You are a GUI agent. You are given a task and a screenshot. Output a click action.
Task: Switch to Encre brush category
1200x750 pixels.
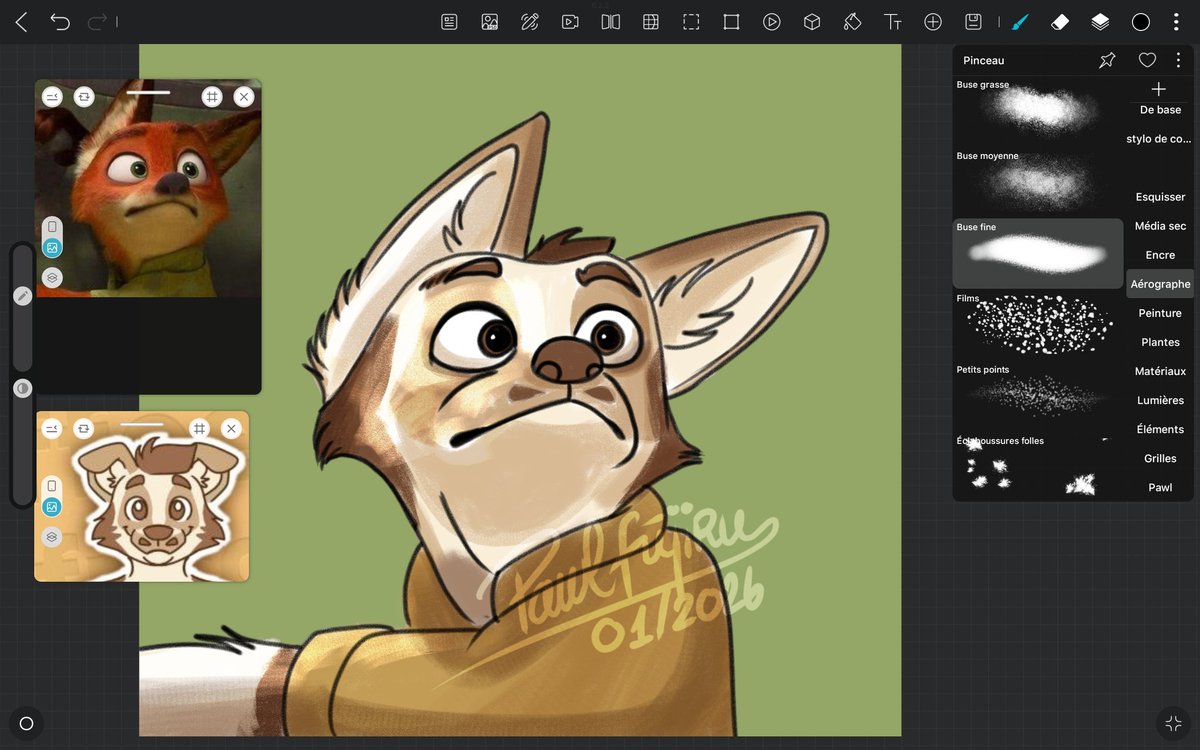pos(1160,255)
